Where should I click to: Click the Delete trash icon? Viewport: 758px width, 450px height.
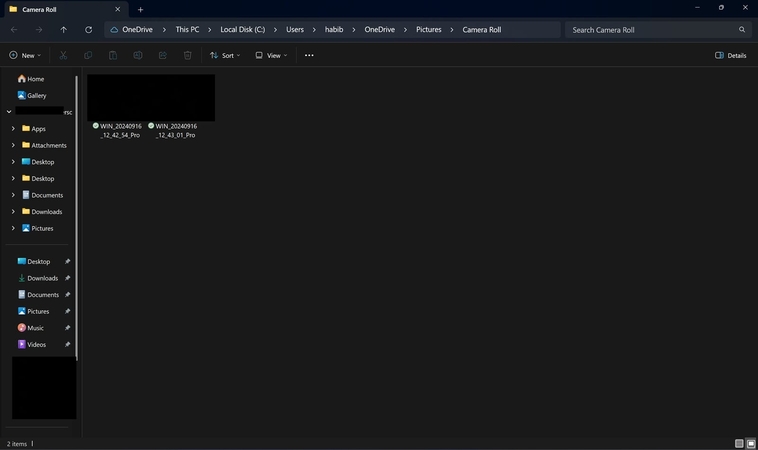[188, 56]
